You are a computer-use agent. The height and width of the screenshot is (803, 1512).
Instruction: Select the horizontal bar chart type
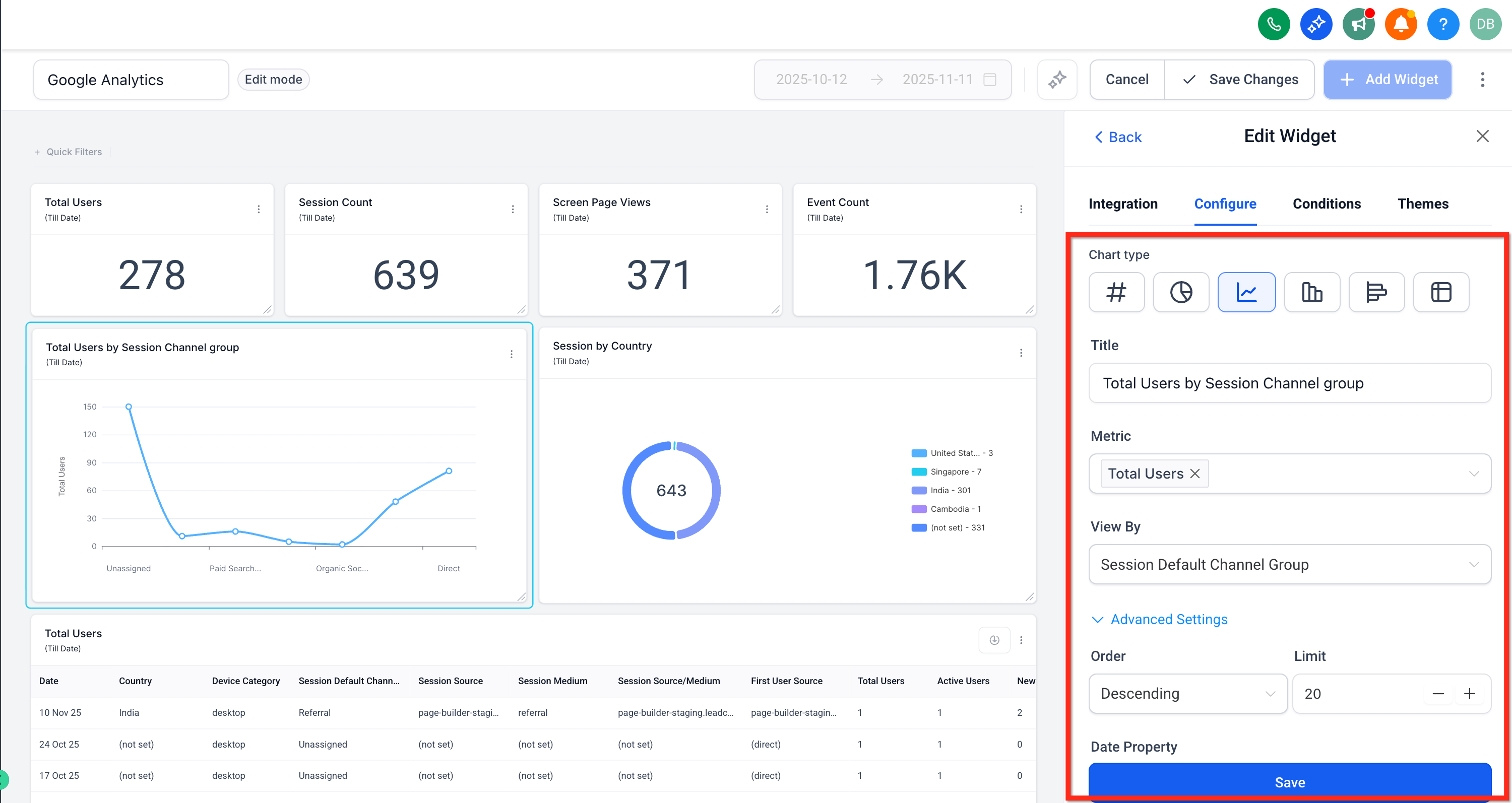[x=1376, y=292]
